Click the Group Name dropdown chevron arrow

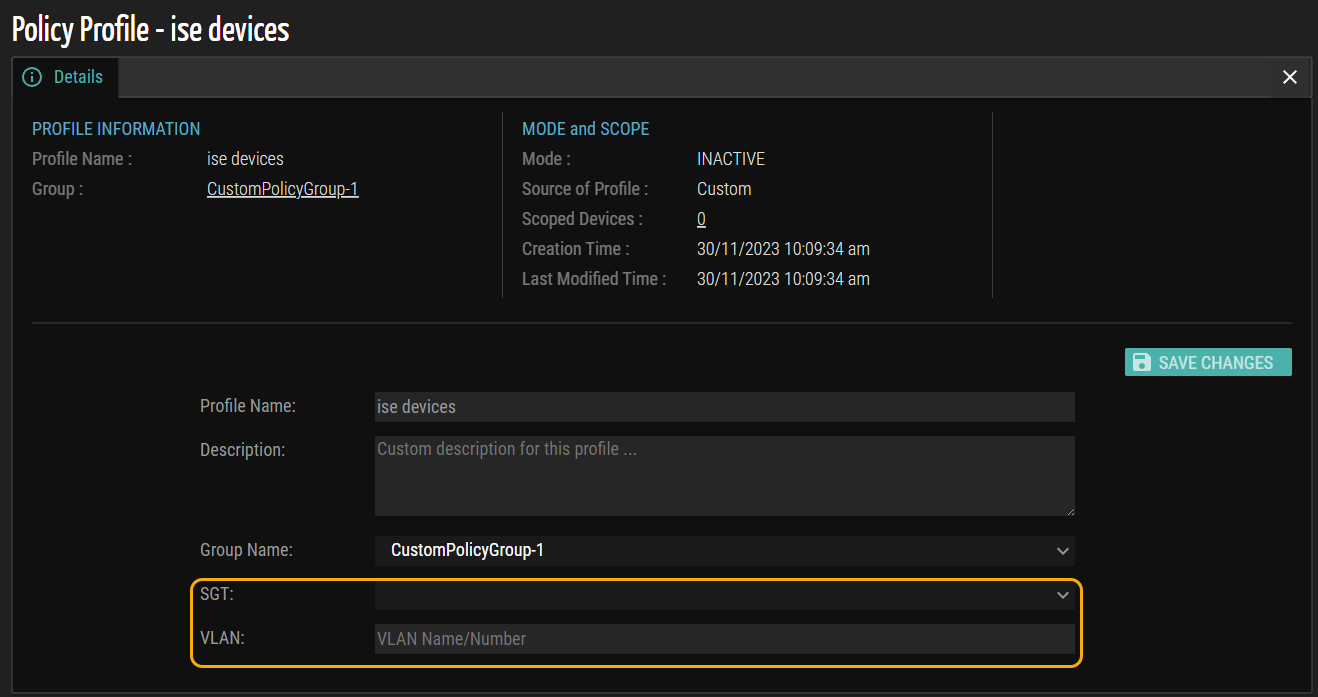coord(1062,551)
